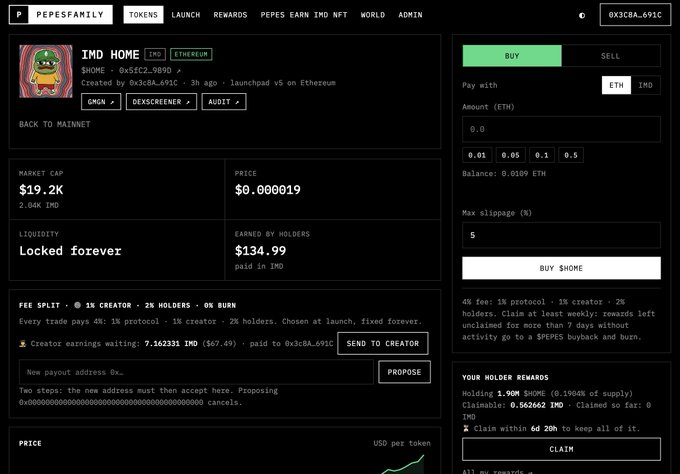Click the 2.04K IMD market cap subtext
The height and width of the screenshot is (474, 680).
pos(39,205)
